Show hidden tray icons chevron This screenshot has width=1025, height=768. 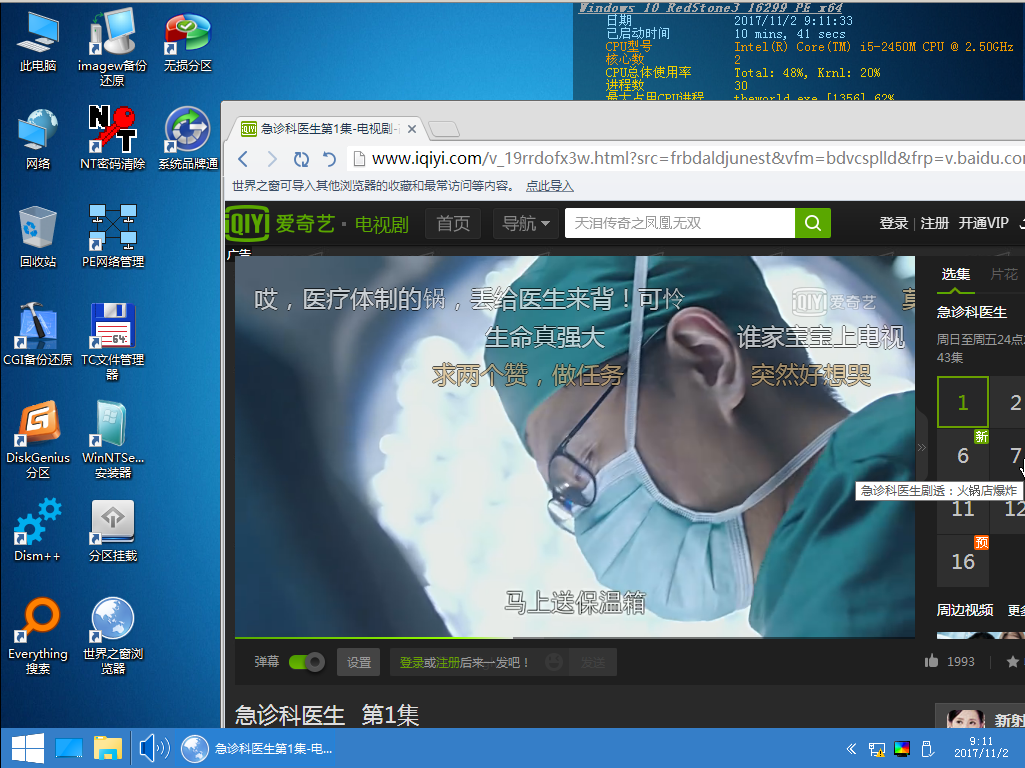pyautogui.click(x=851, y=748)
